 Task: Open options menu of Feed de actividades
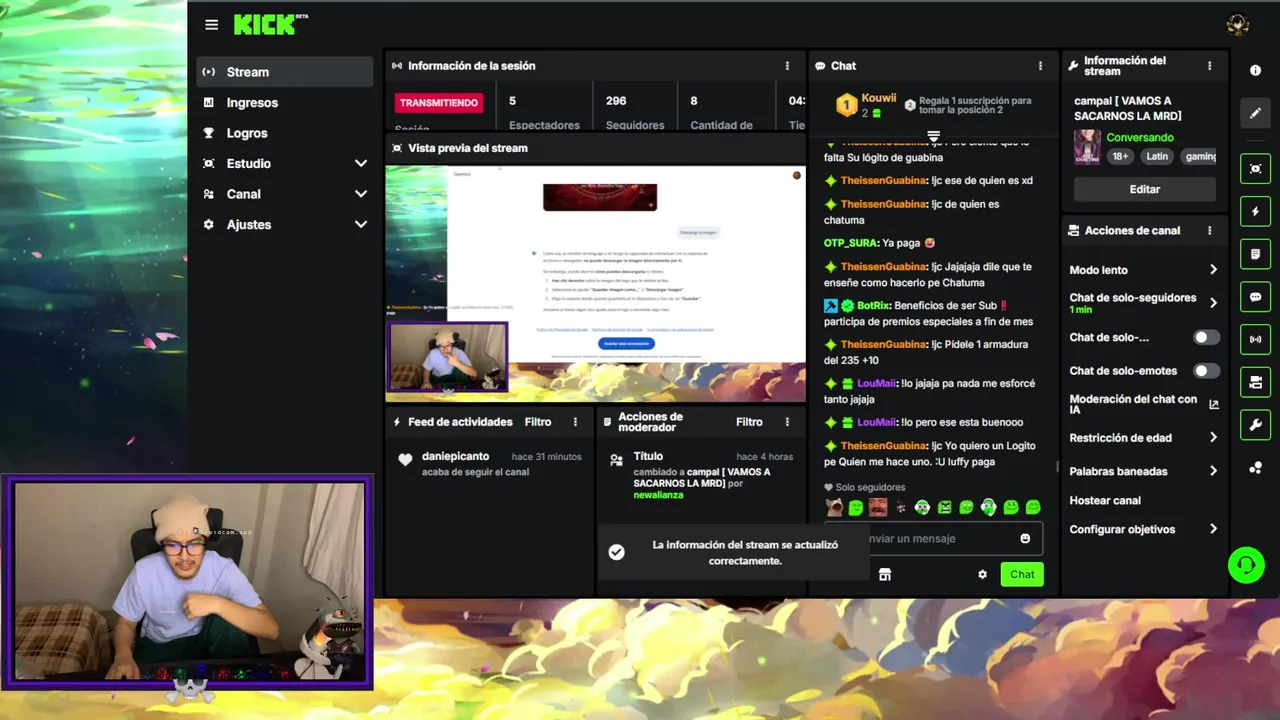pos(575,422)
